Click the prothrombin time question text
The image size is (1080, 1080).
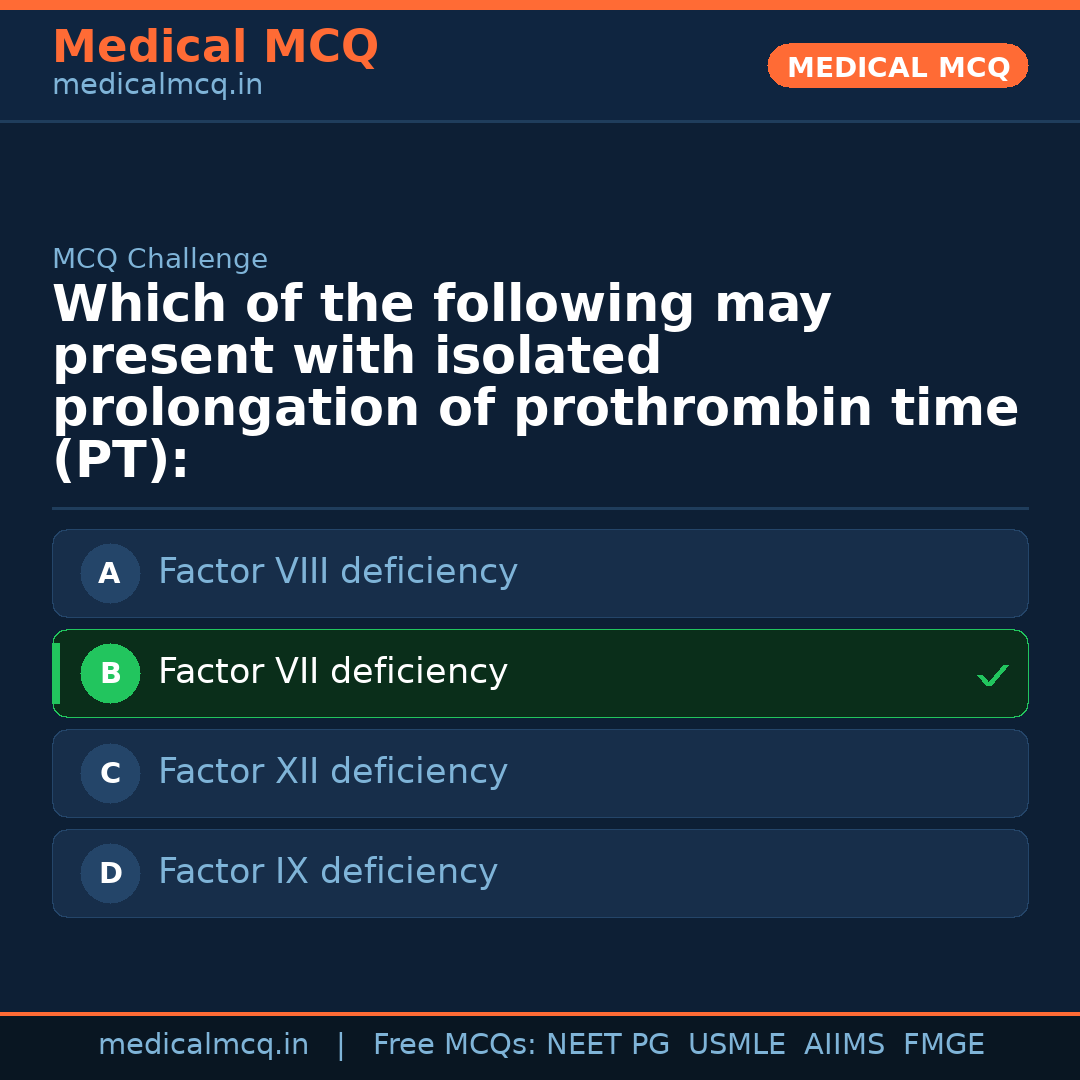pos(535,382)
